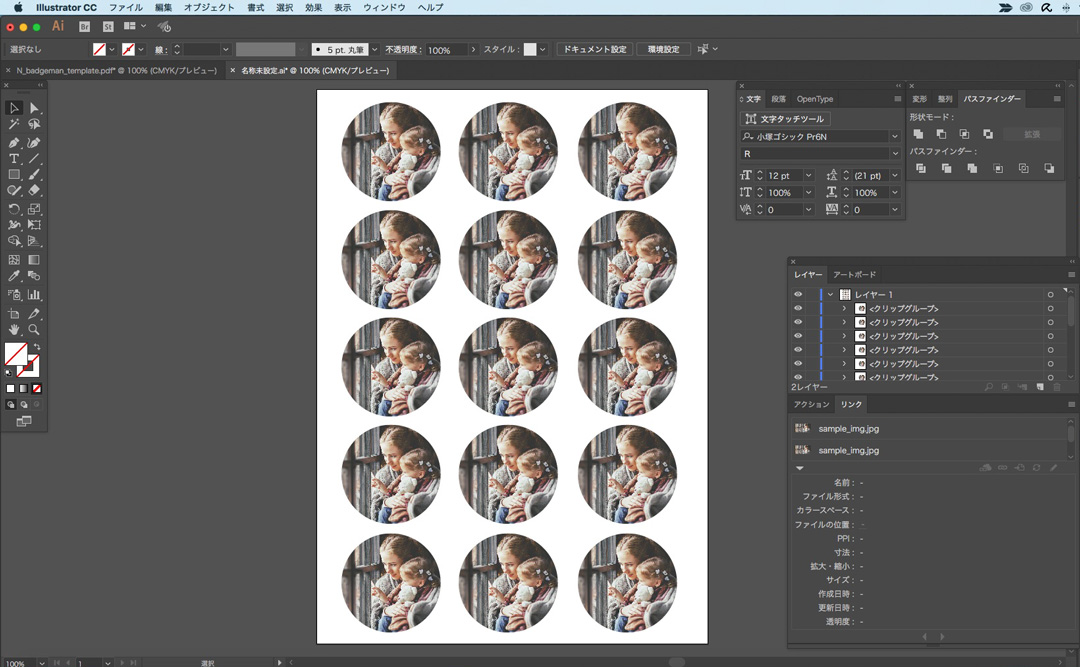This screenshot has width=1080, height=667.
Task: Switch to the アートボード tab
Action: 854,275
